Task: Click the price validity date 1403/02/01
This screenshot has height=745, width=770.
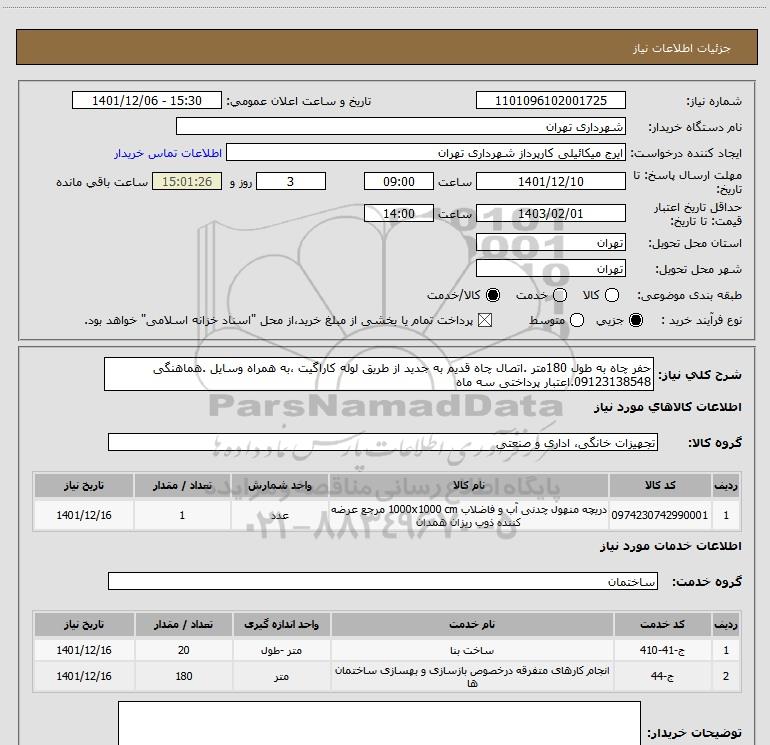Action: [550, 213]
